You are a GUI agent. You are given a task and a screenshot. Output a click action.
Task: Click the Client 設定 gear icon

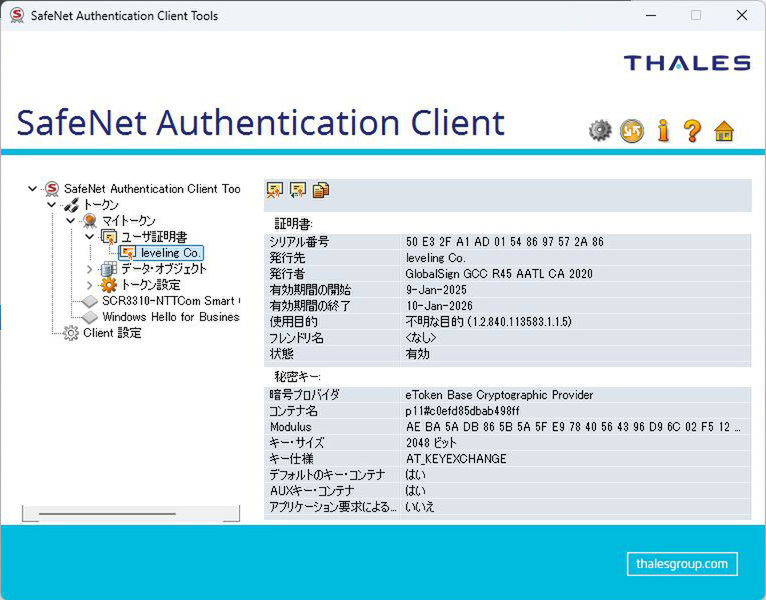[x=71, y=333]
